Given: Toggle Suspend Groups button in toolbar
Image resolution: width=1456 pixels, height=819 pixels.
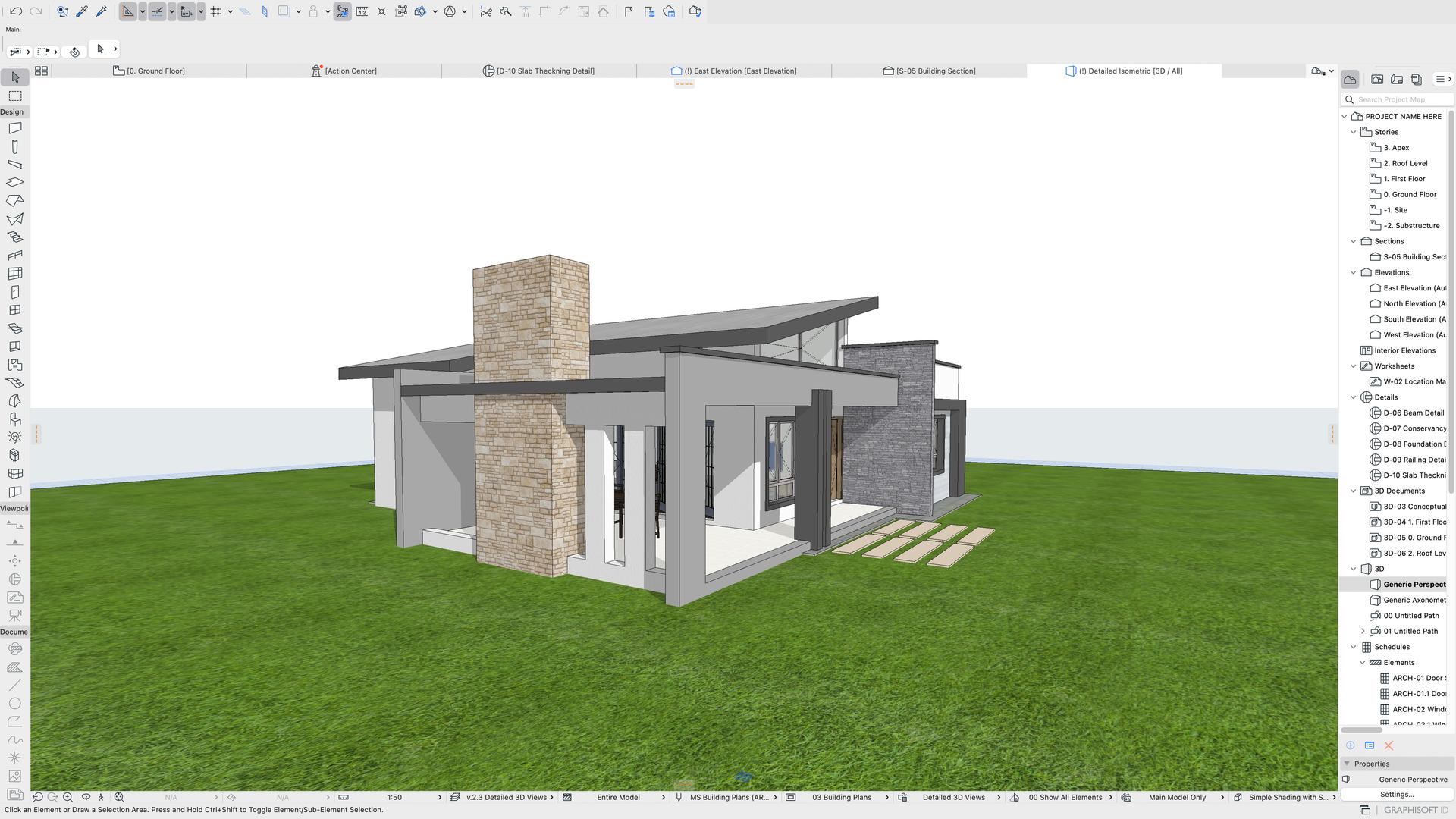Looking at the screenshot, I should pyautogui.click(x=342, y=11).
